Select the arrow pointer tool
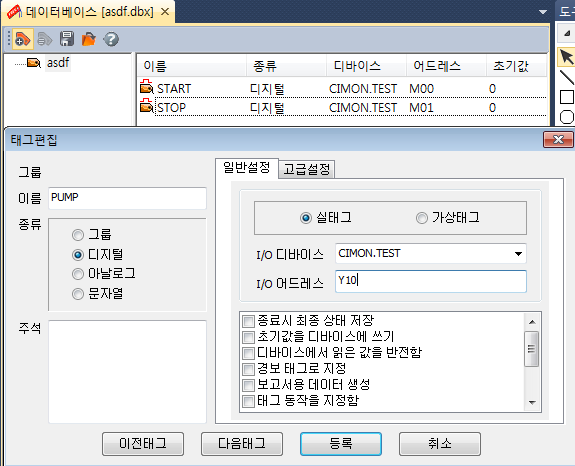 click(567, 58)
